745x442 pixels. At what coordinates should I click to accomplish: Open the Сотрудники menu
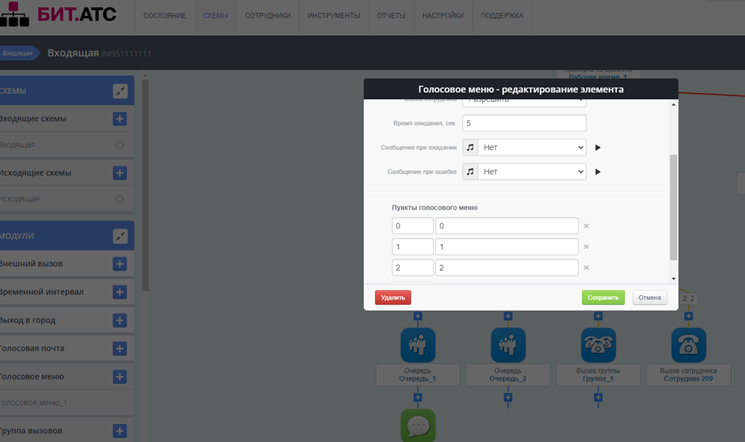point(267,16)
